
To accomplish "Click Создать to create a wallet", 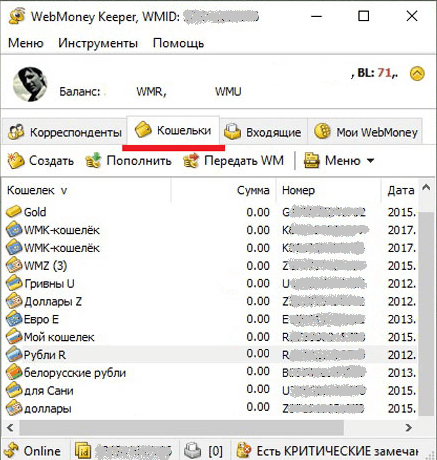I will pos(41,161).
